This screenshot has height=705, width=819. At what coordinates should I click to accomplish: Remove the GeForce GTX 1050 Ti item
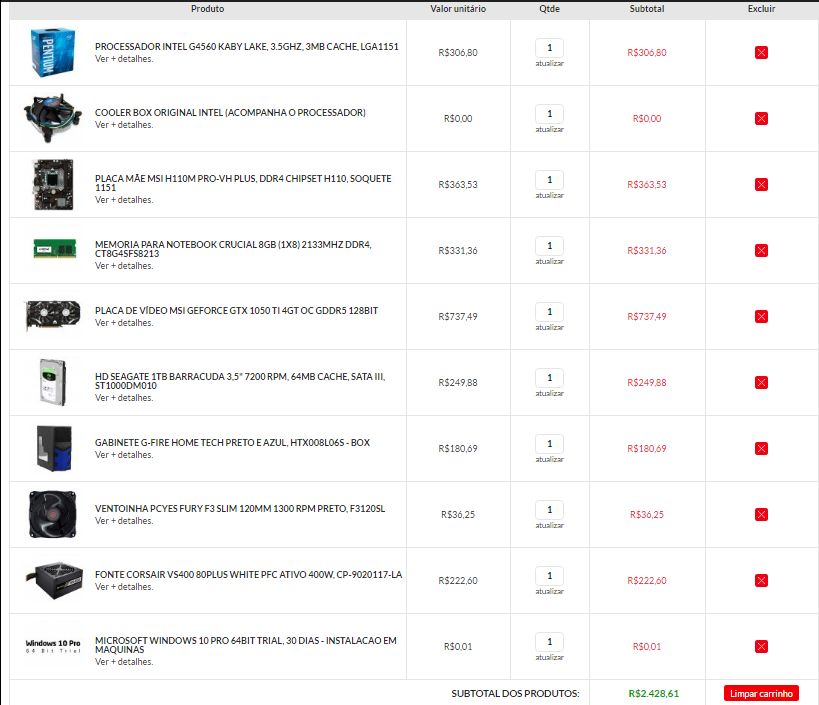(761, 316)
